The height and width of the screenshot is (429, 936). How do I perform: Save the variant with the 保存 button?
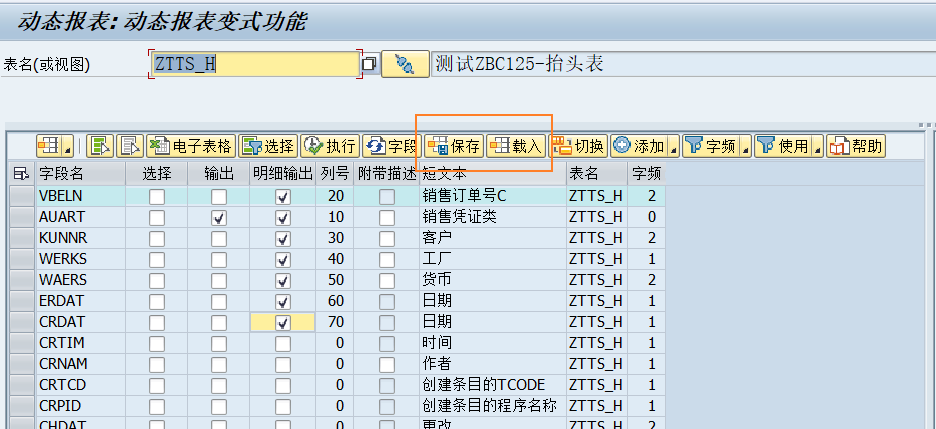[454, 146]
